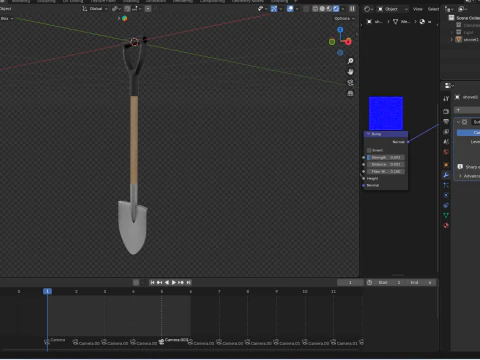Jump to previous keyframe in timeline
The height and width of the screenshot is (360, 480).
(x=159, y=282)
